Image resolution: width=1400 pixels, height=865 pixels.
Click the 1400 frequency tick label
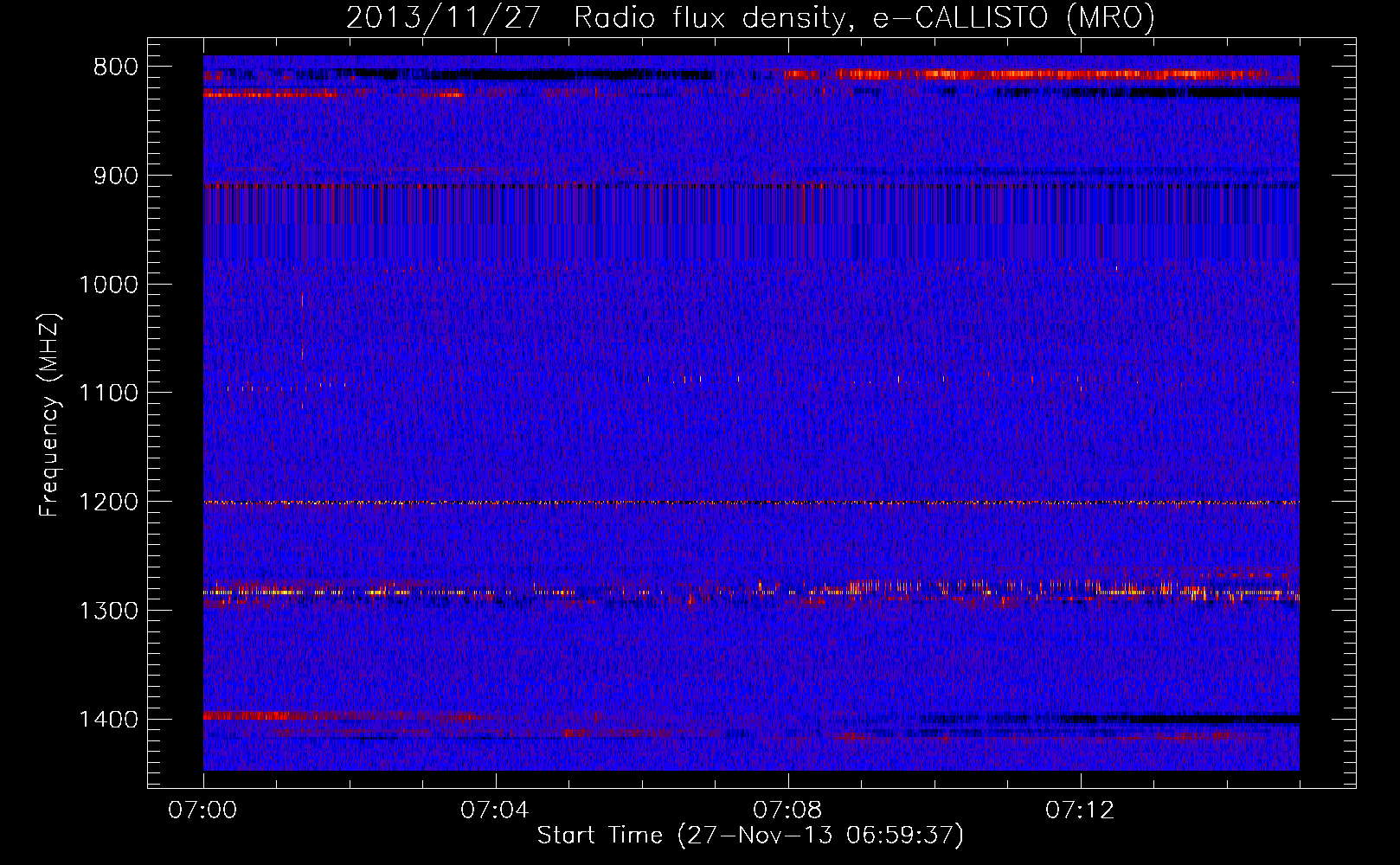tap(108, 720)
